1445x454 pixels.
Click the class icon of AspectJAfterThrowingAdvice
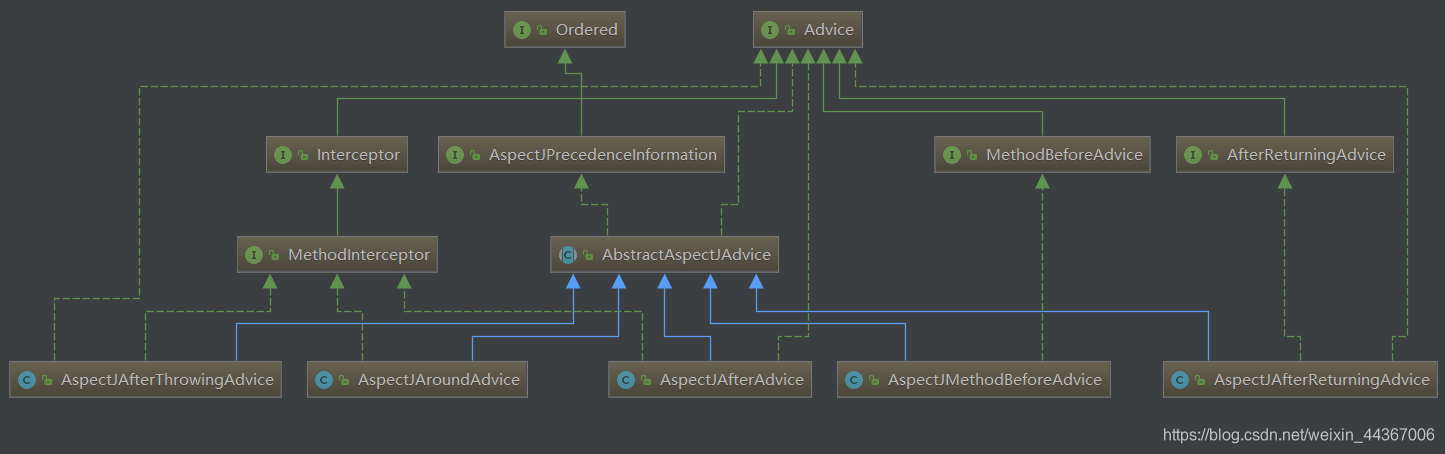click(27, 380)
